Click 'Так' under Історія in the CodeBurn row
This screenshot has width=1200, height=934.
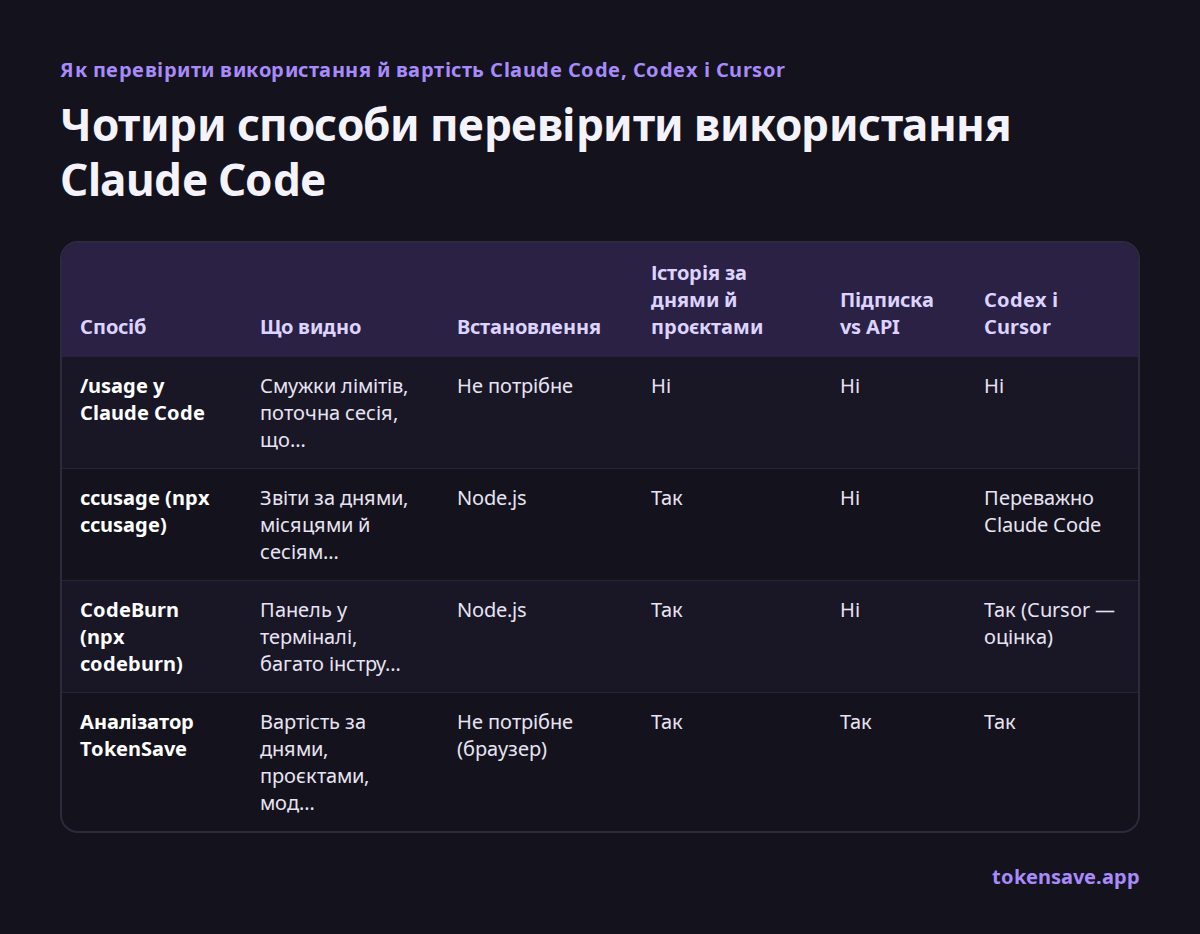667,610
